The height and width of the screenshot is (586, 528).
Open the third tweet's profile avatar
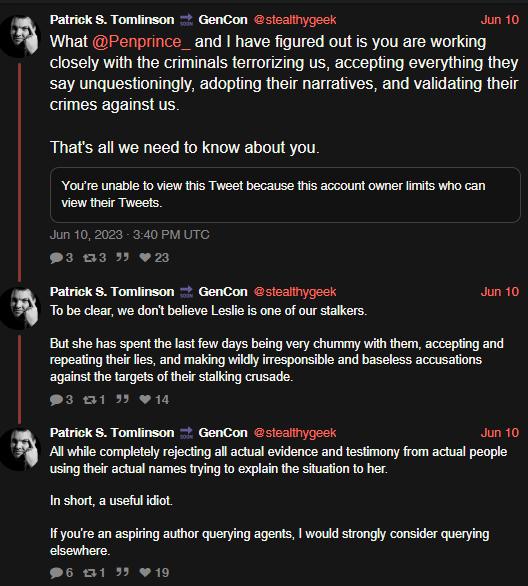(21, 449)
